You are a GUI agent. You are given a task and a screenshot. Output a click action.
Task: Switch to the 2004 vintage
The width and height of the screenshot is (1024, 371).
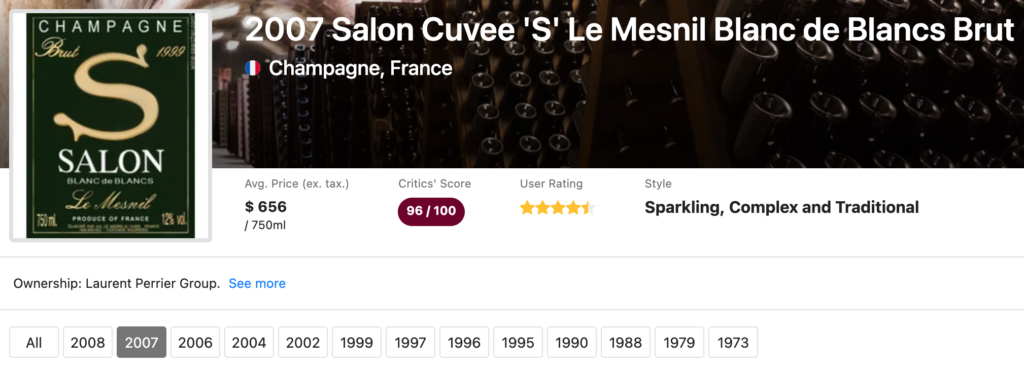(x=249, y=342)
